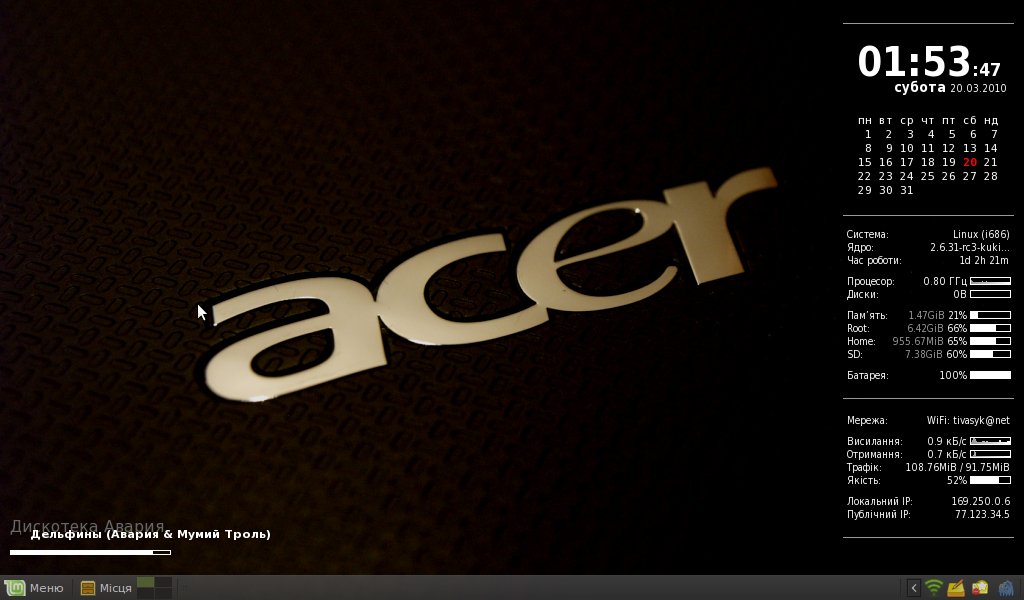The height and width of the screenshot is (600, 1024).
Task: Select the active green workspace in switcher
Action: point(146,582)
